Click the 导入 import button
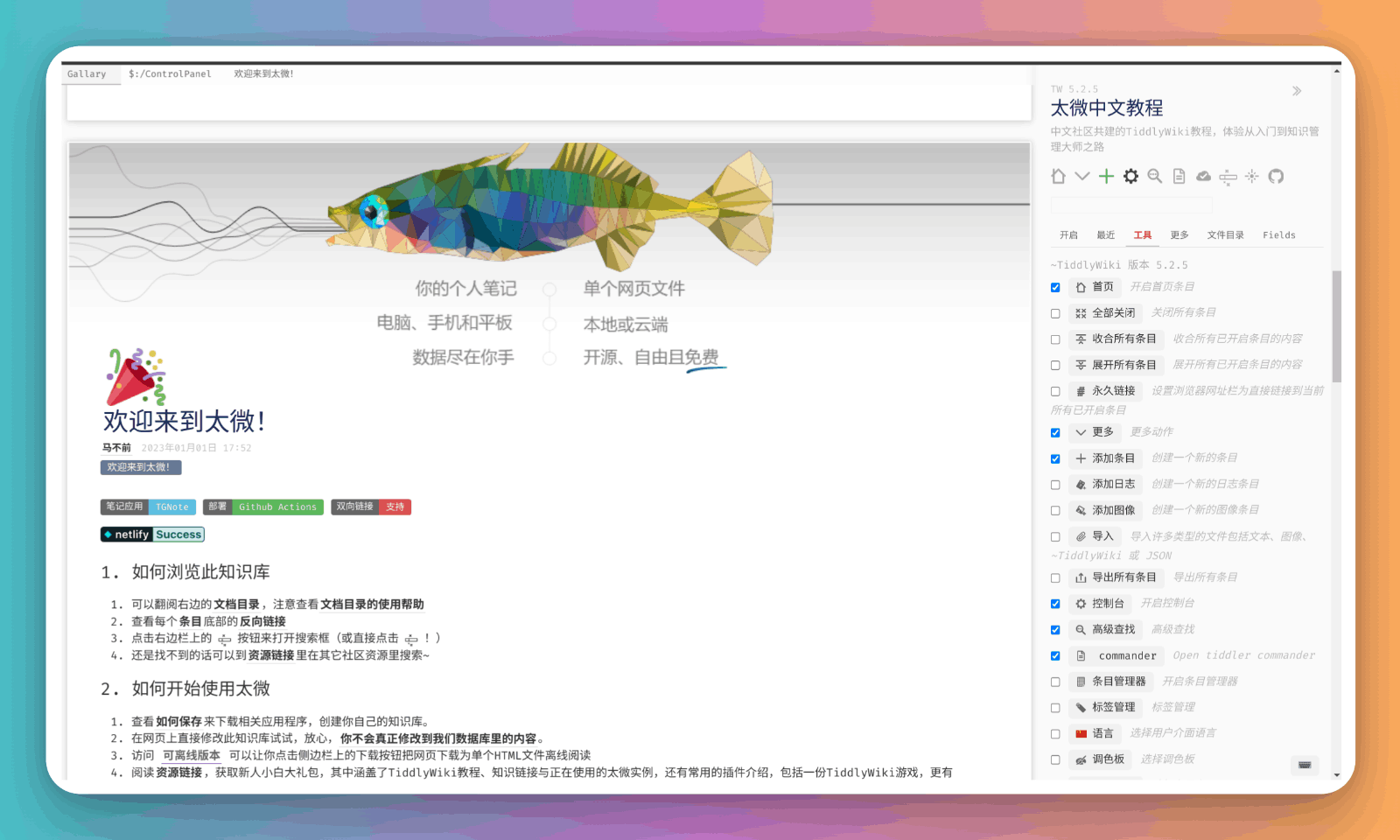This screenshot has width=1400, height=840. tap(1094, 536)
